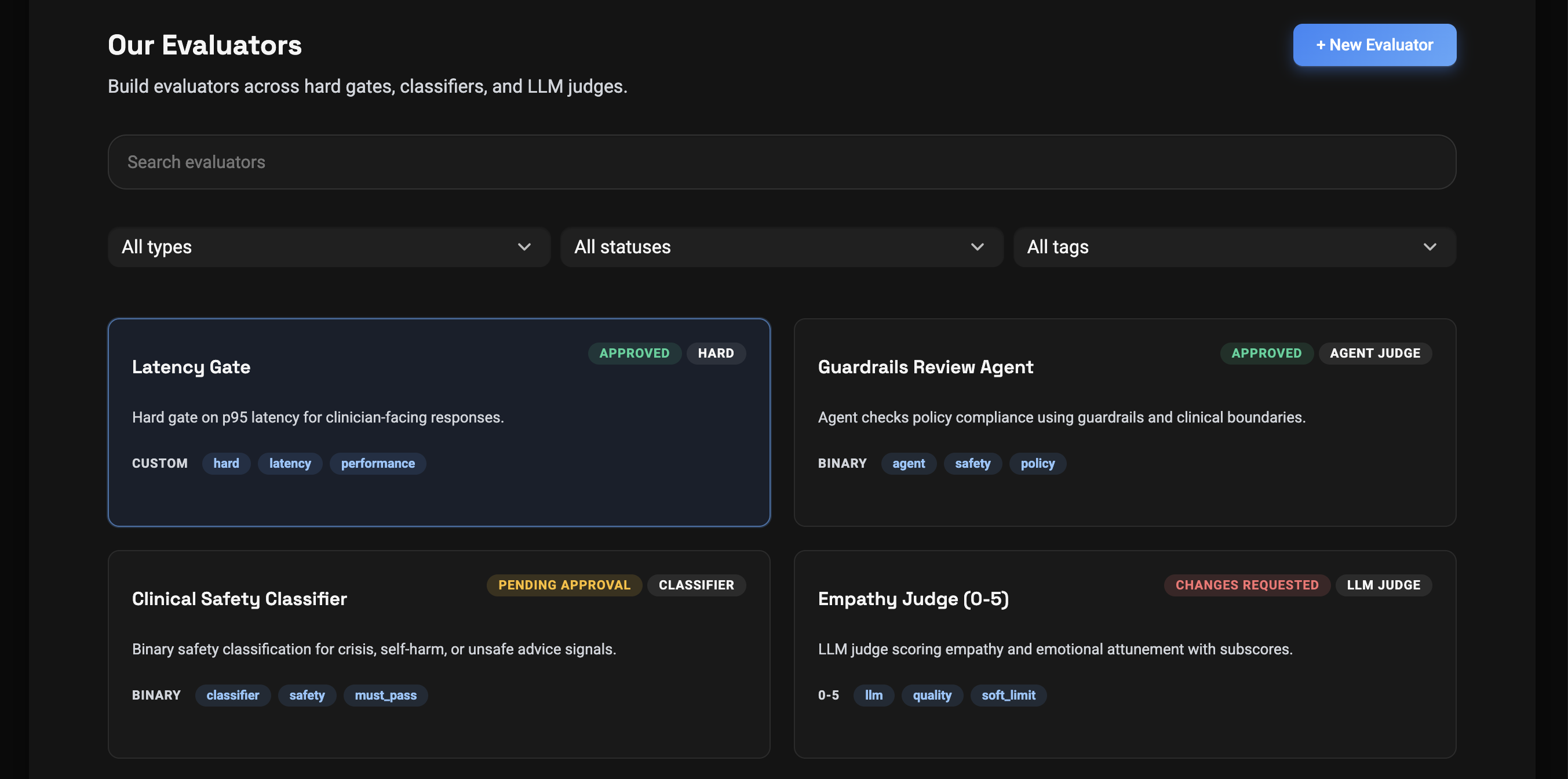The height and width of the screenshot is (779, 1568).
Task: Click the latency tag on Latency Gate
Action: click(x=290, y=464)
